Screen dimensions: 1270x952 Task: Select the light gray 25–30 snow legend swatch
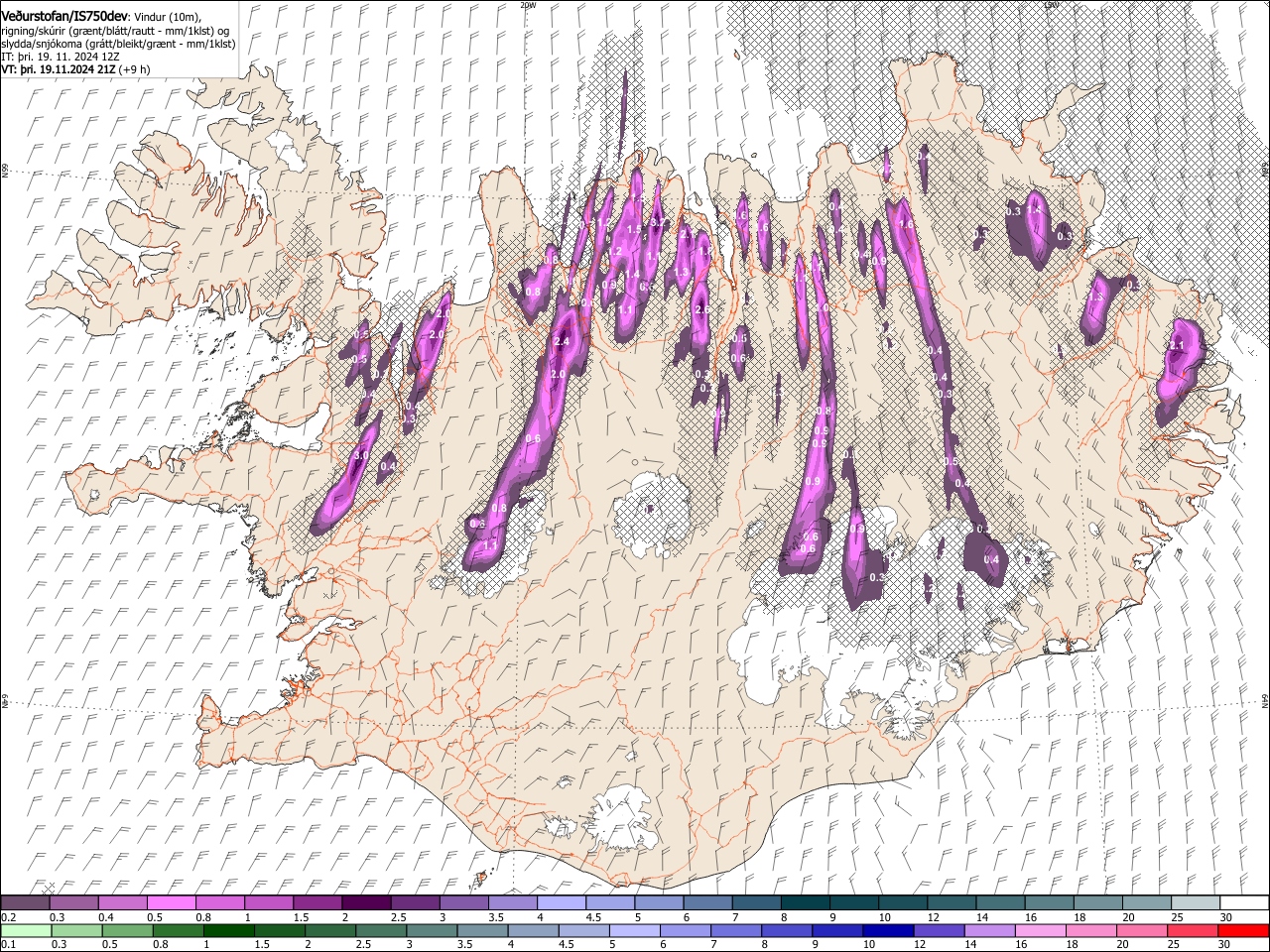point(1194,902)
